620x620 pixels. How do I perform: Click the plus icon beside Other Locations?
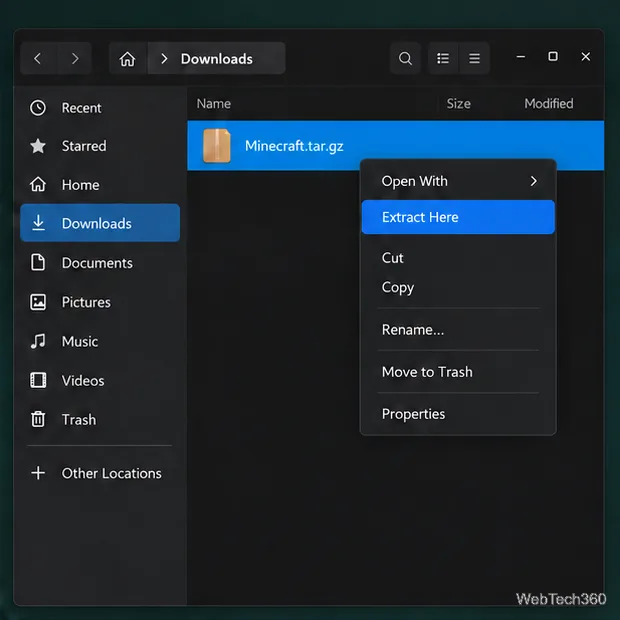pos(38,473)
